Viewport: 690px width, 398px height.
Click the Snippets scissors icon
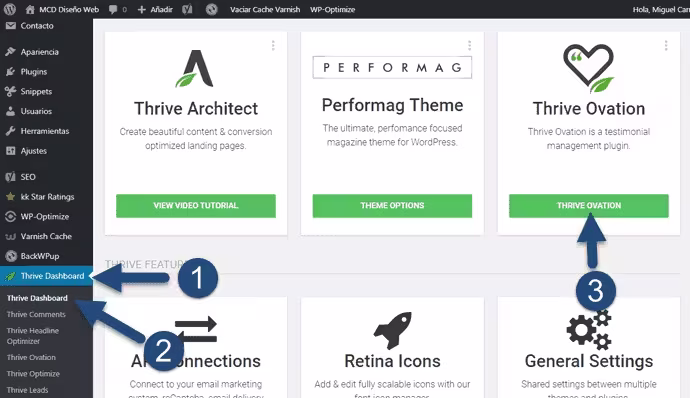(x=11, y=92)
